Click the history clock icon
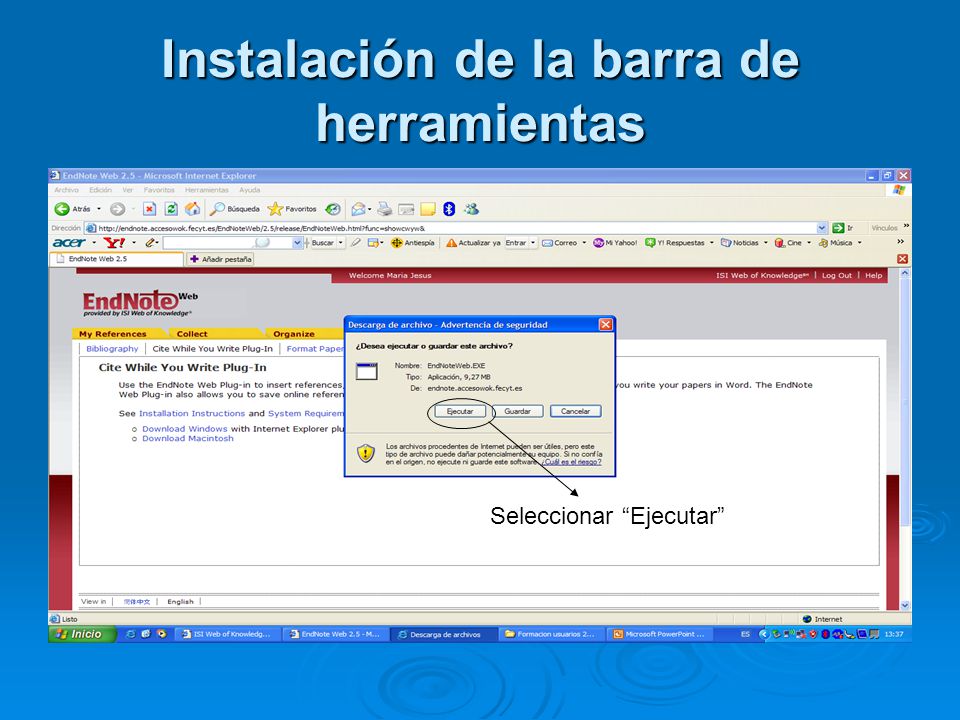This screenshot has width=960, height=720. pos(332,209)
